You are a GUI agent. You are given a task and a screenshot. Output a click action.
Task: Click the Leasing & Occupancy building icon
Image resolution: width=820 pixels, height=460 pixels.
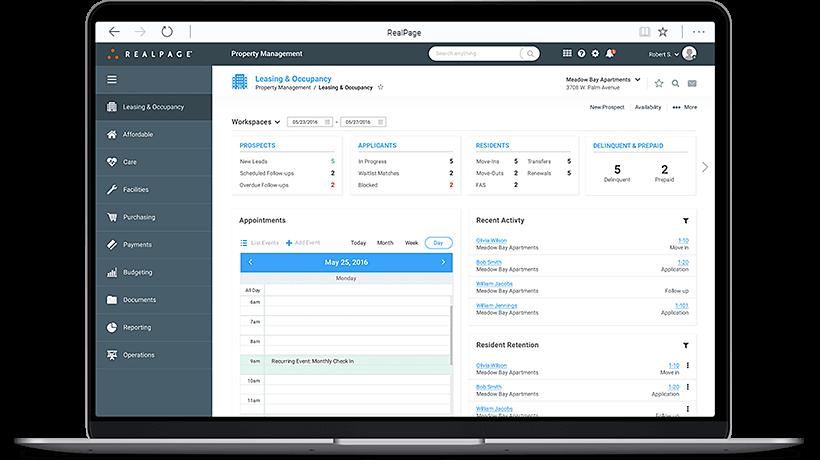240,82
